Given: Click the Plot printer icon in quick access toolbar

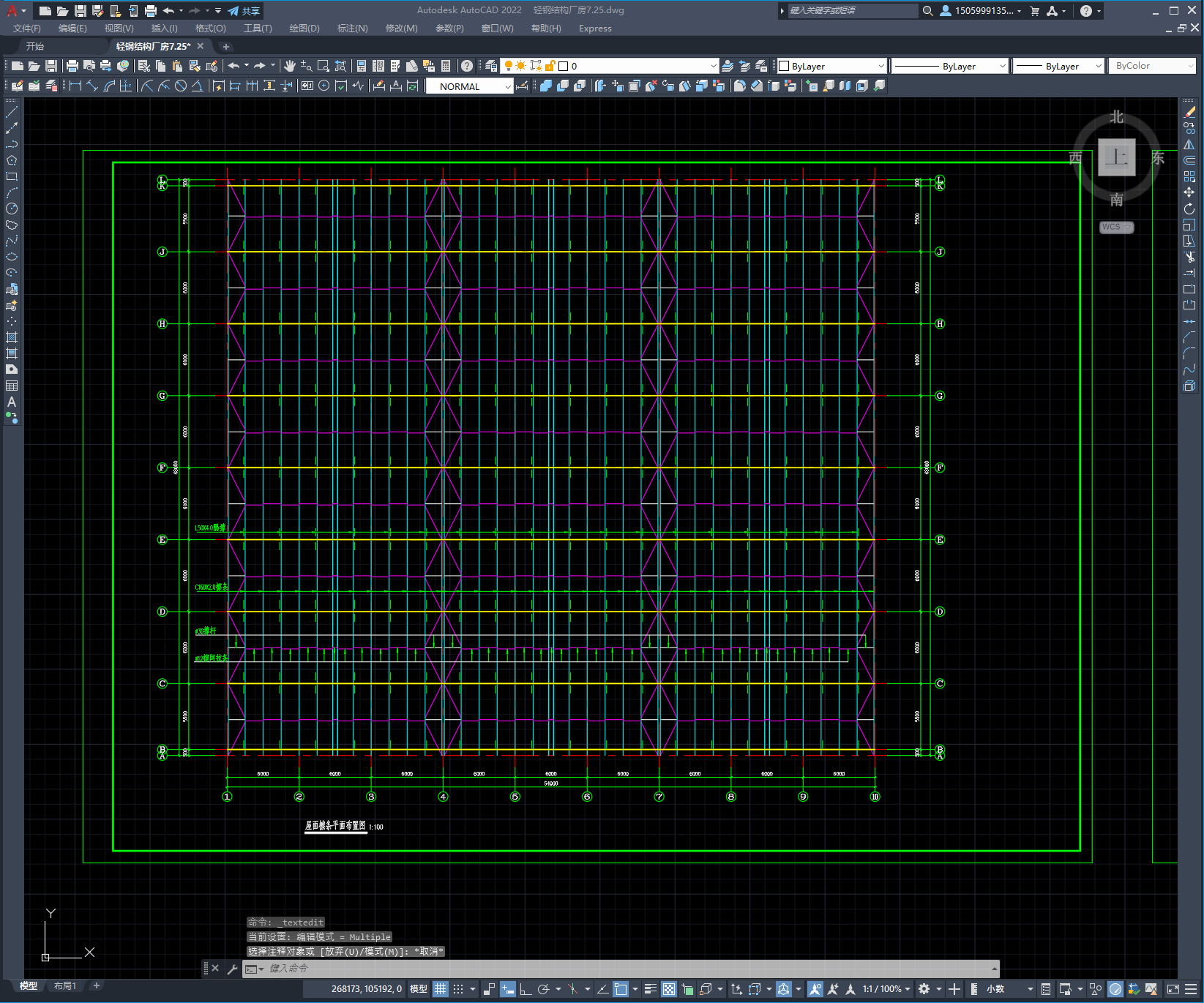Looking at the screenshot, I should click(x=151, y=10).
